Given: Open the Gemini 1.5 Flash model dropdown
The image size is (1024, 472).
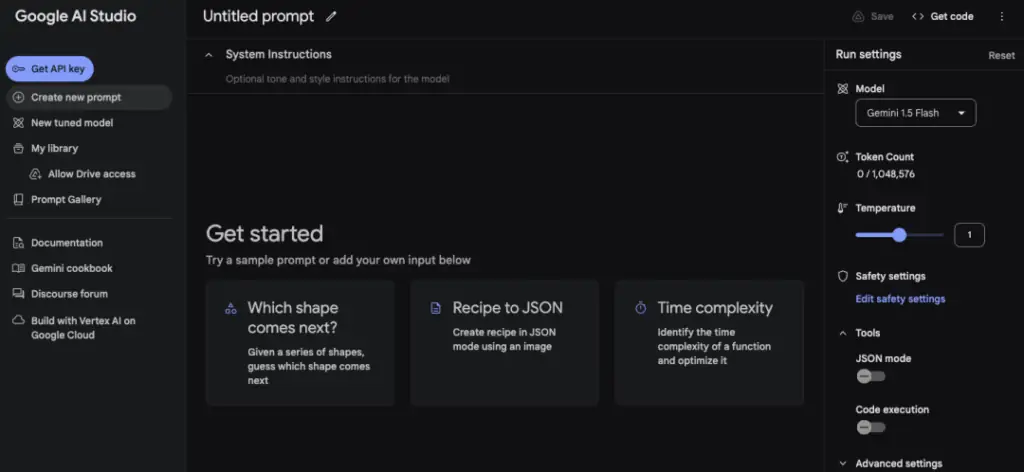Looking at the screenshot, I should pos(915,113).
